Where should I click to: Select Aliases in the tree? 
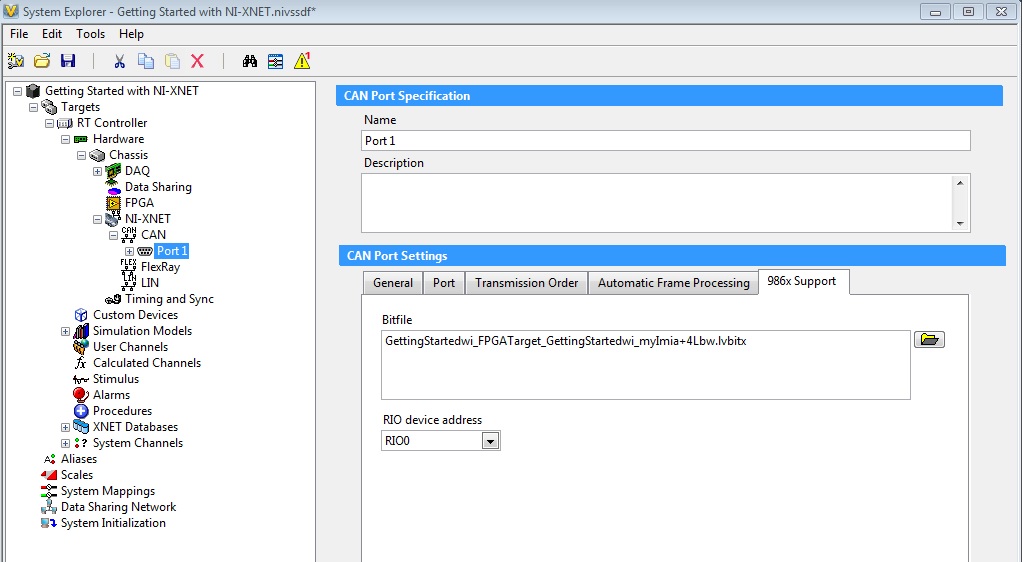point(78,459)
